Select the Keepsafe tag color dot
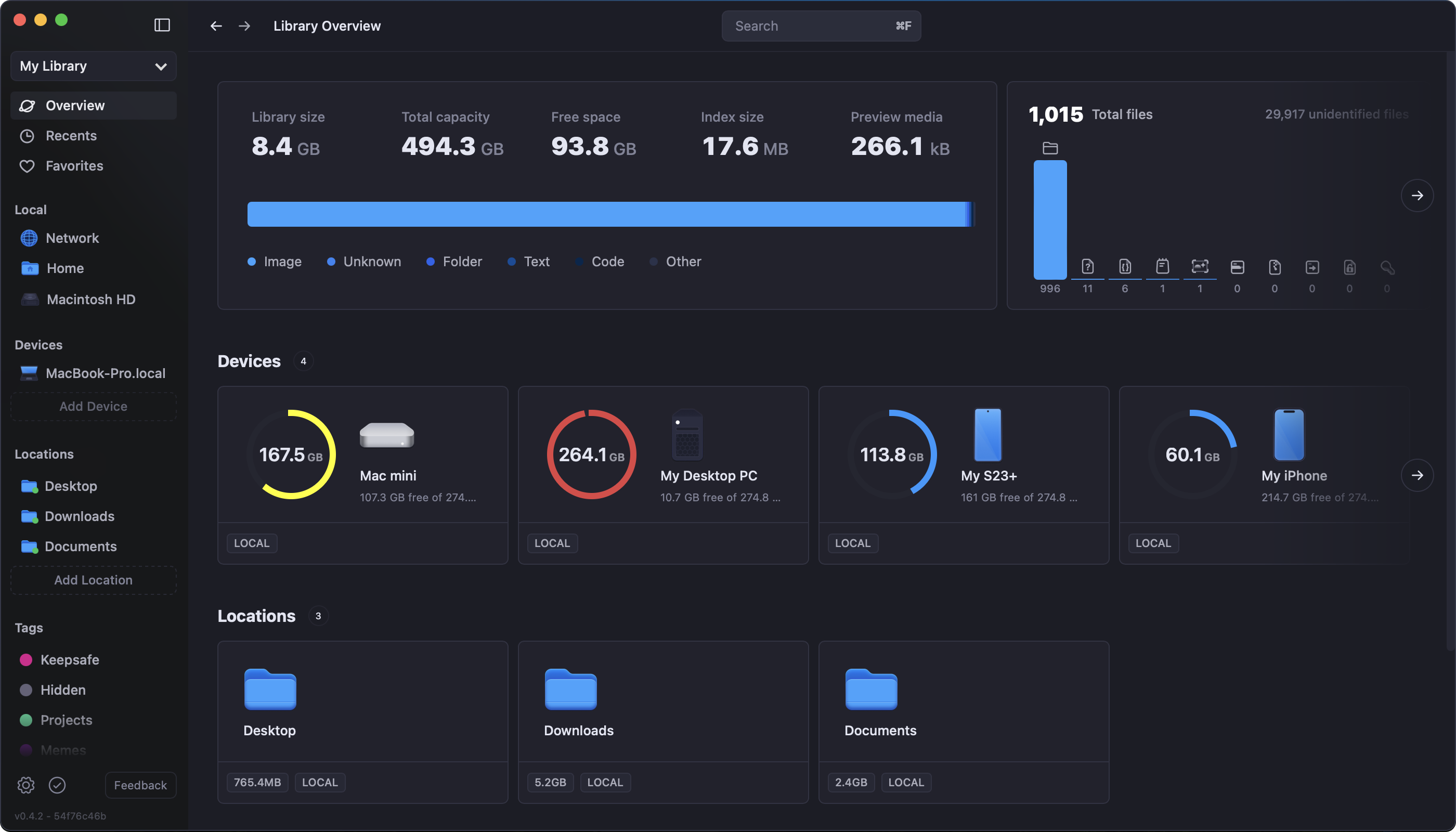Screen dimensions: 1456x832 (25, 659)
